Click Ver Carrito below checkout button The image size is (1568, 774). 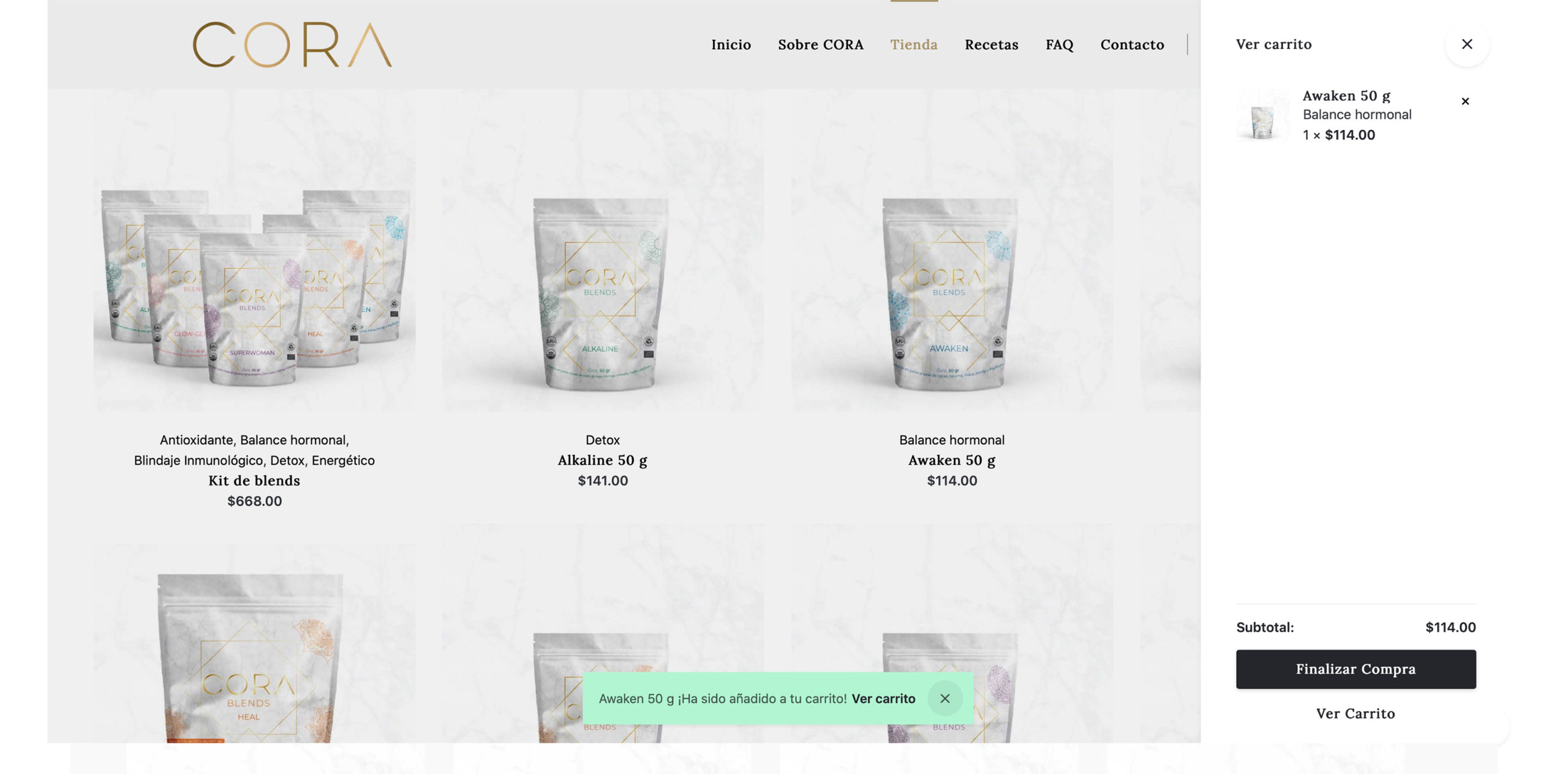pyautogui.click(x=1355, y=713)
